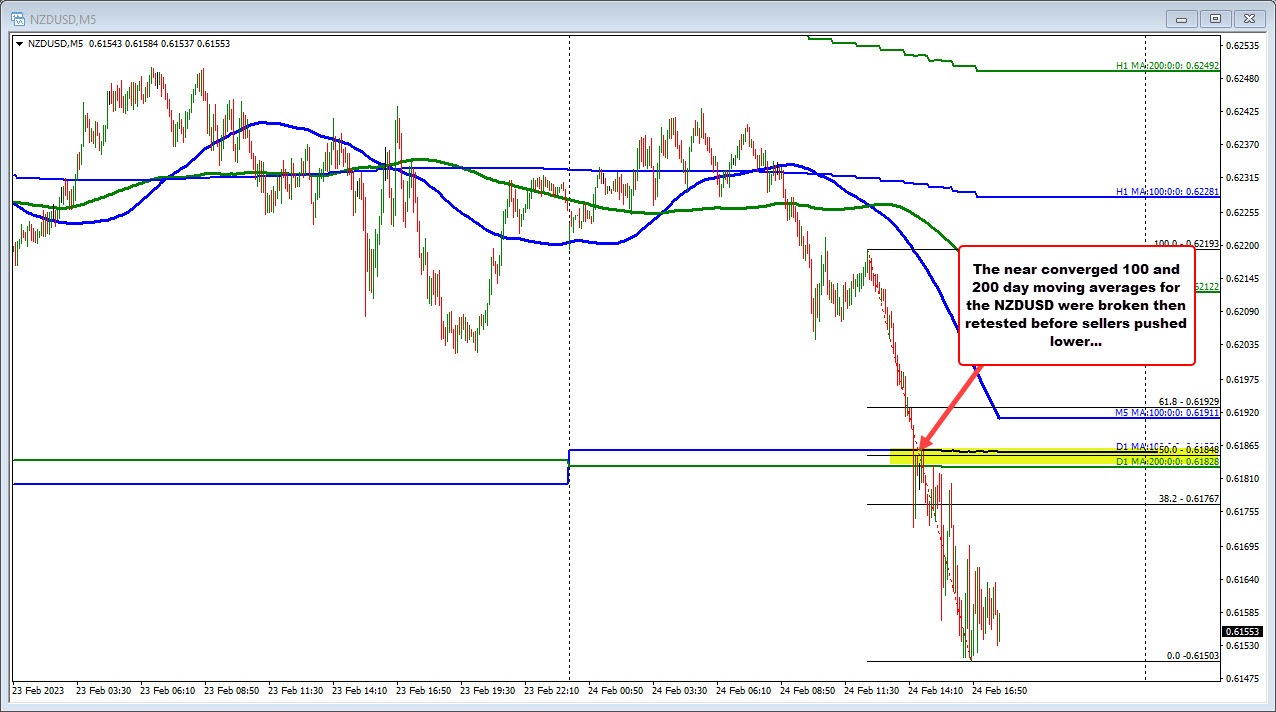Click the 100.0 - 0.62193 Fibonacci label
The height and width of the screenshot is (712, 1276).
coord(1186,243)
